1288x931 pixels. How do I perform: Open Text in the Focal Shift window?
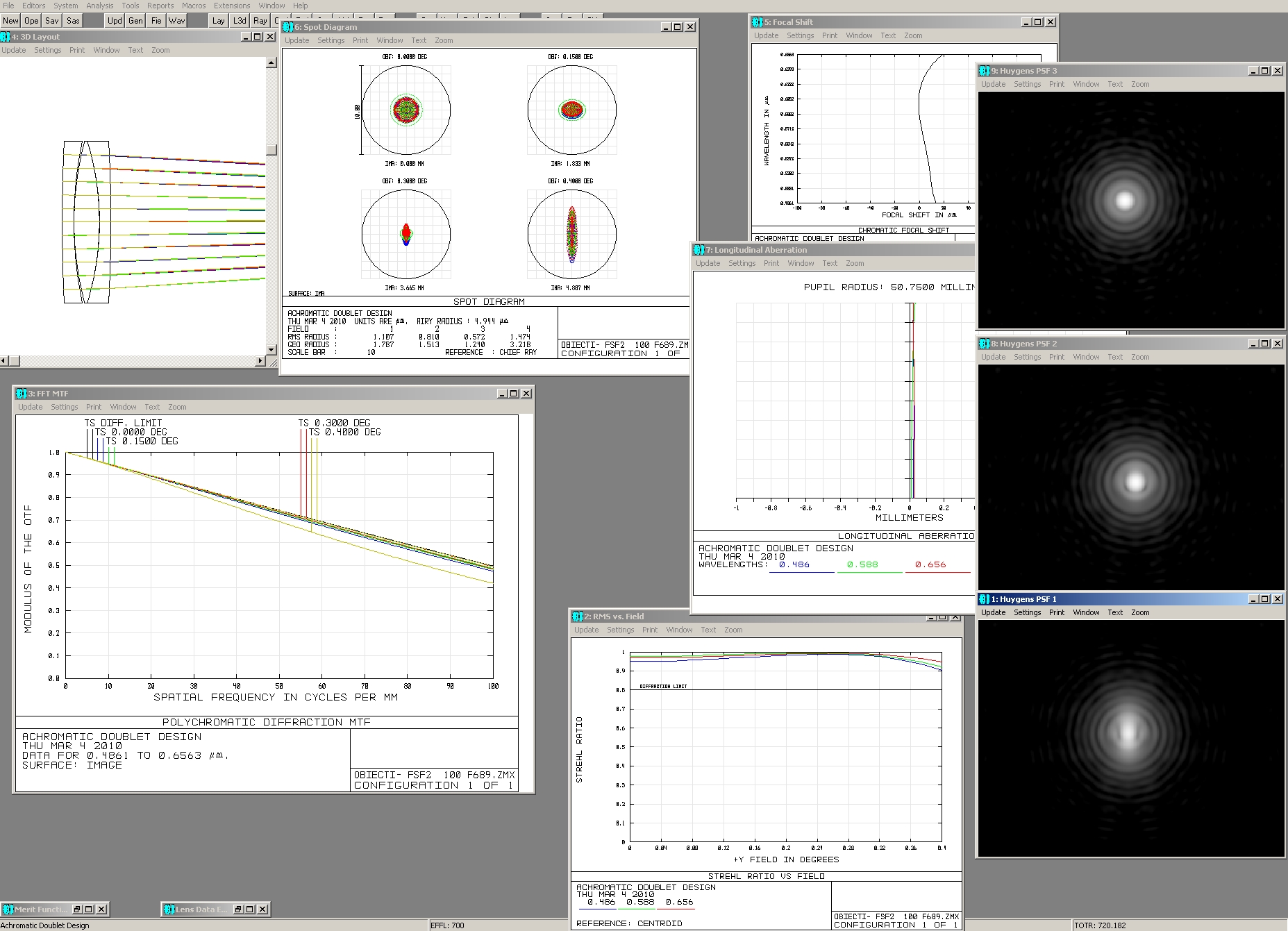click(888, 35)
